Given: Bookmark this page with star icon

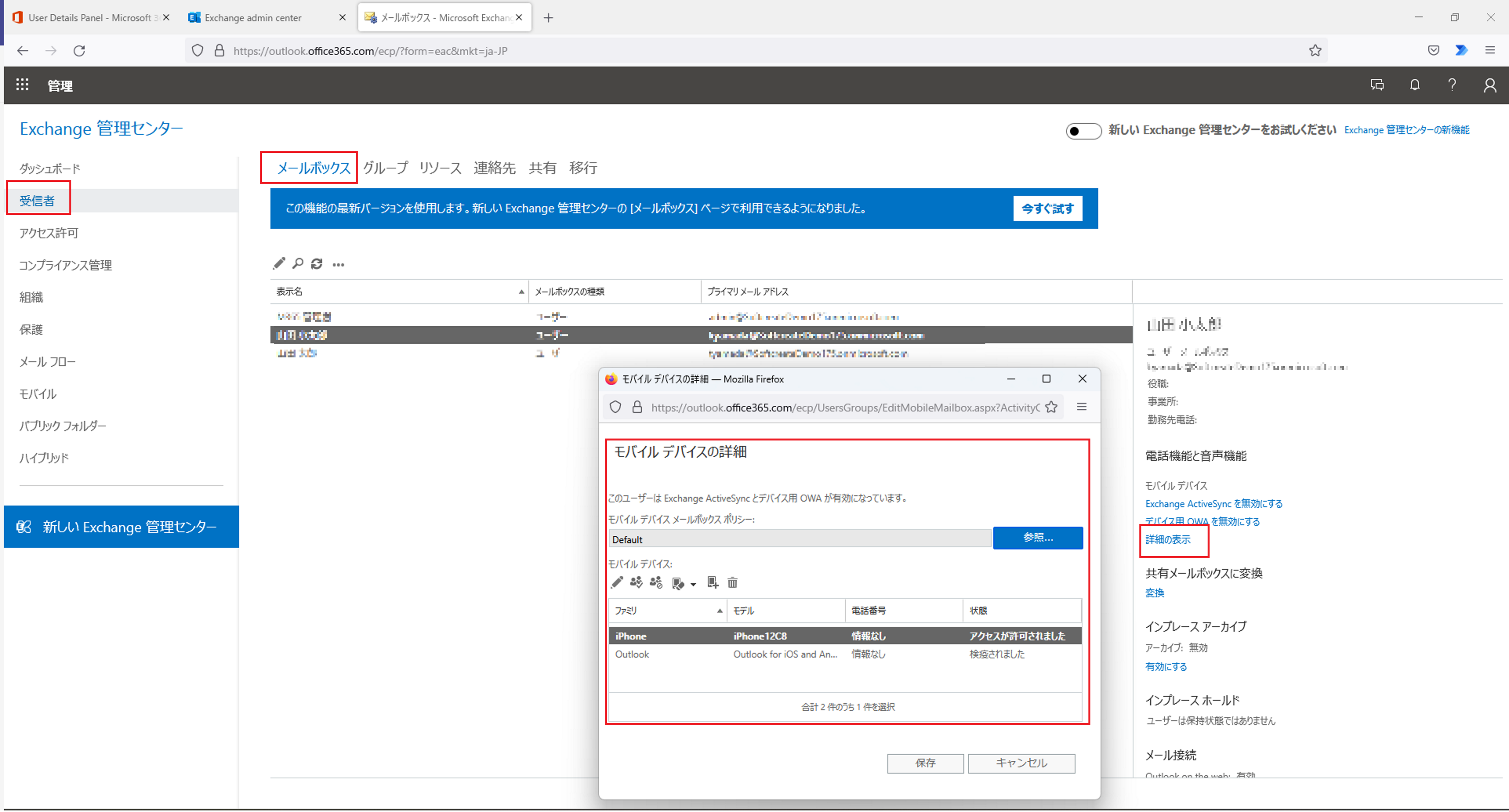Looking at the screenshot, I should click(1315, 51).
